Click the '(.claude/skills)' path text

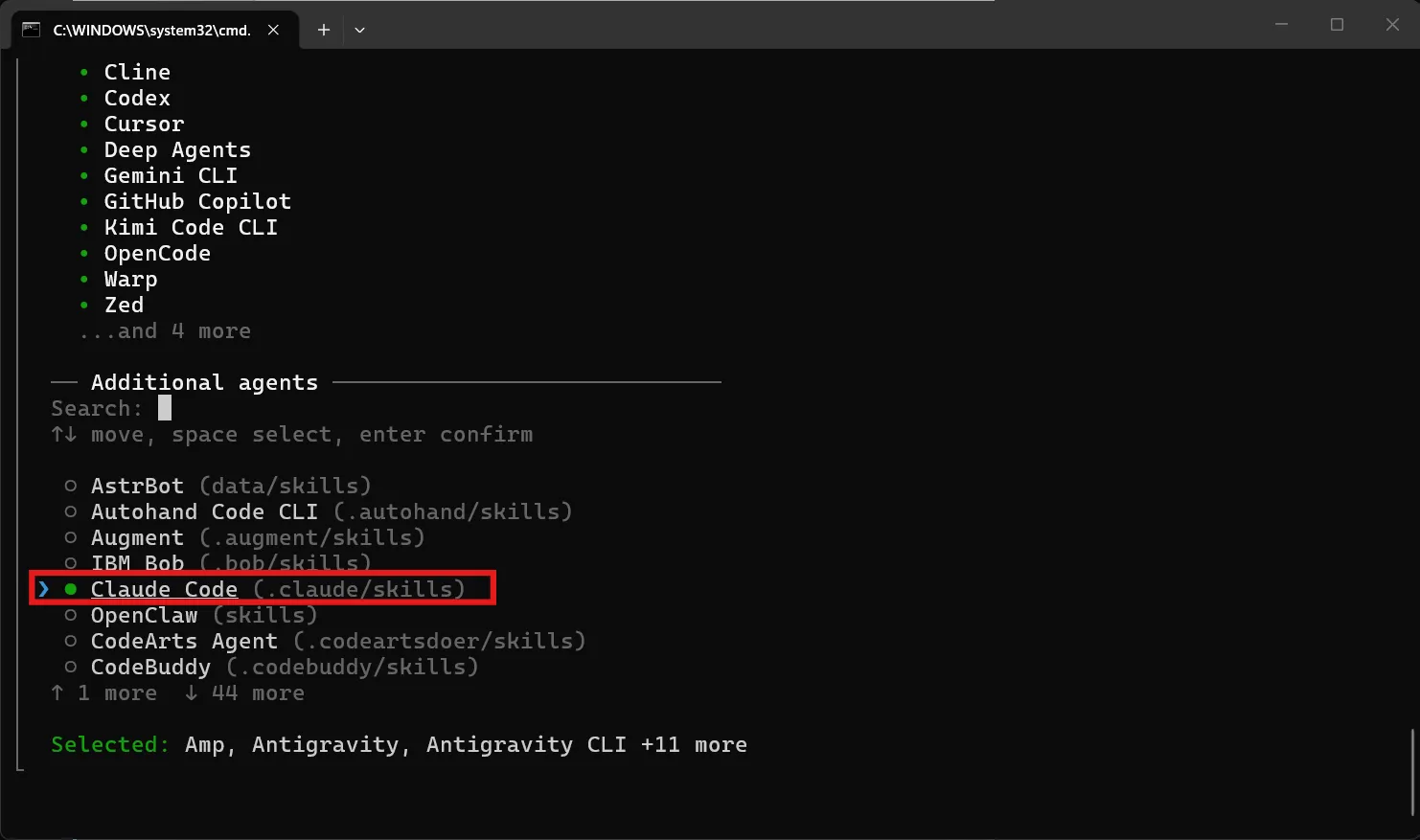point(359,589)
